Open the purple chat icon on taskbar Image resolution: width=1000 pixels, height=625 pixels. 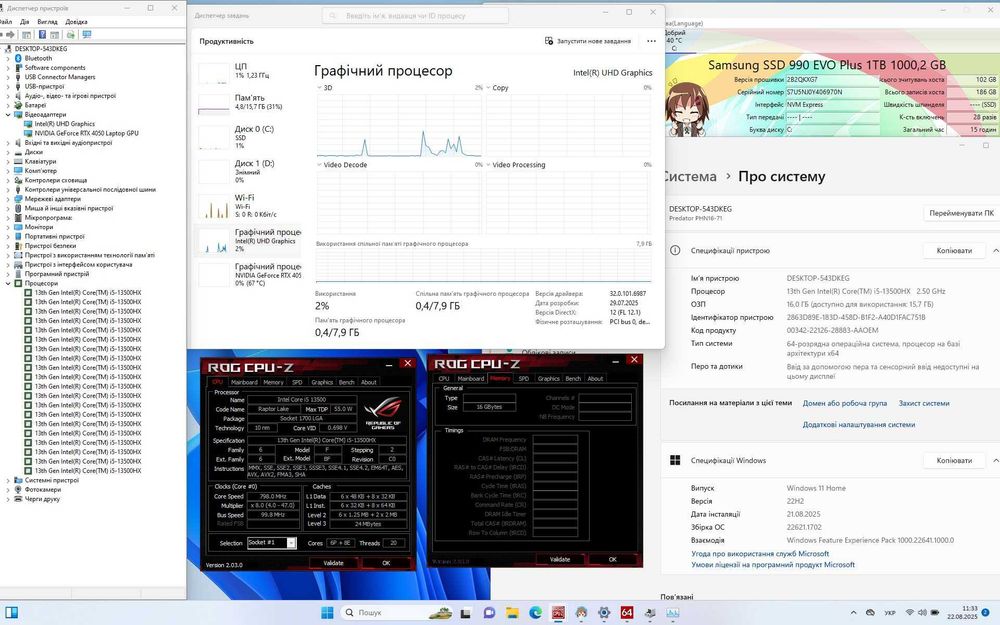point(489,613)
